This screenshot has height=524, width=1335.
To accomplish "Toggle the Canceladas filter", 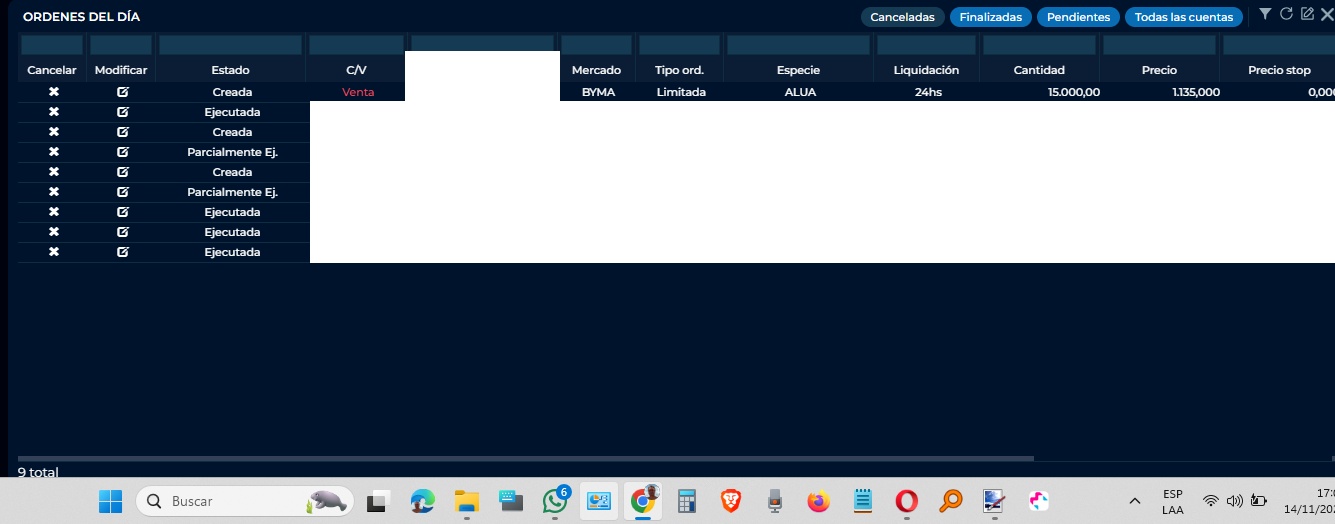I will (x=902, y=17).
